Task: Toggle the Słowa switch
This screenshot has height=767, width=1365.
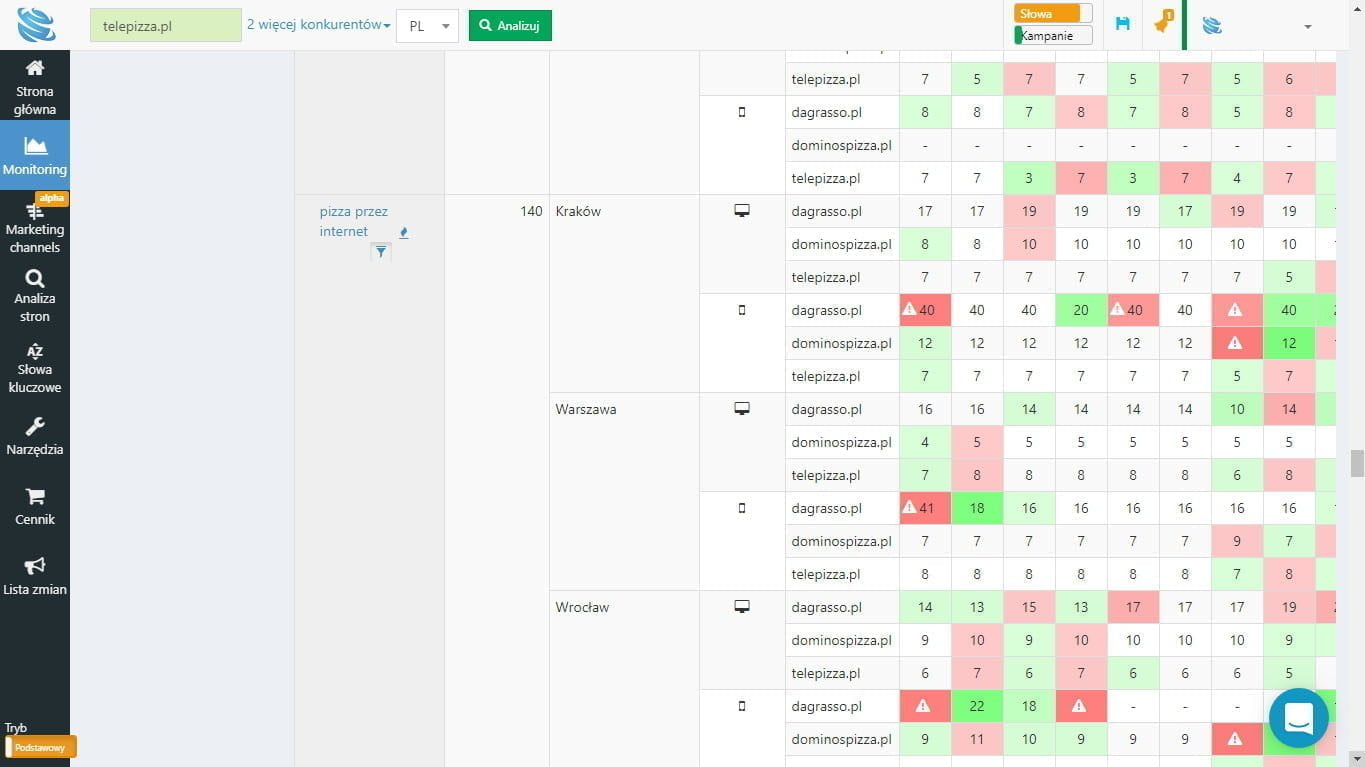Action: tap(1052, 14)
